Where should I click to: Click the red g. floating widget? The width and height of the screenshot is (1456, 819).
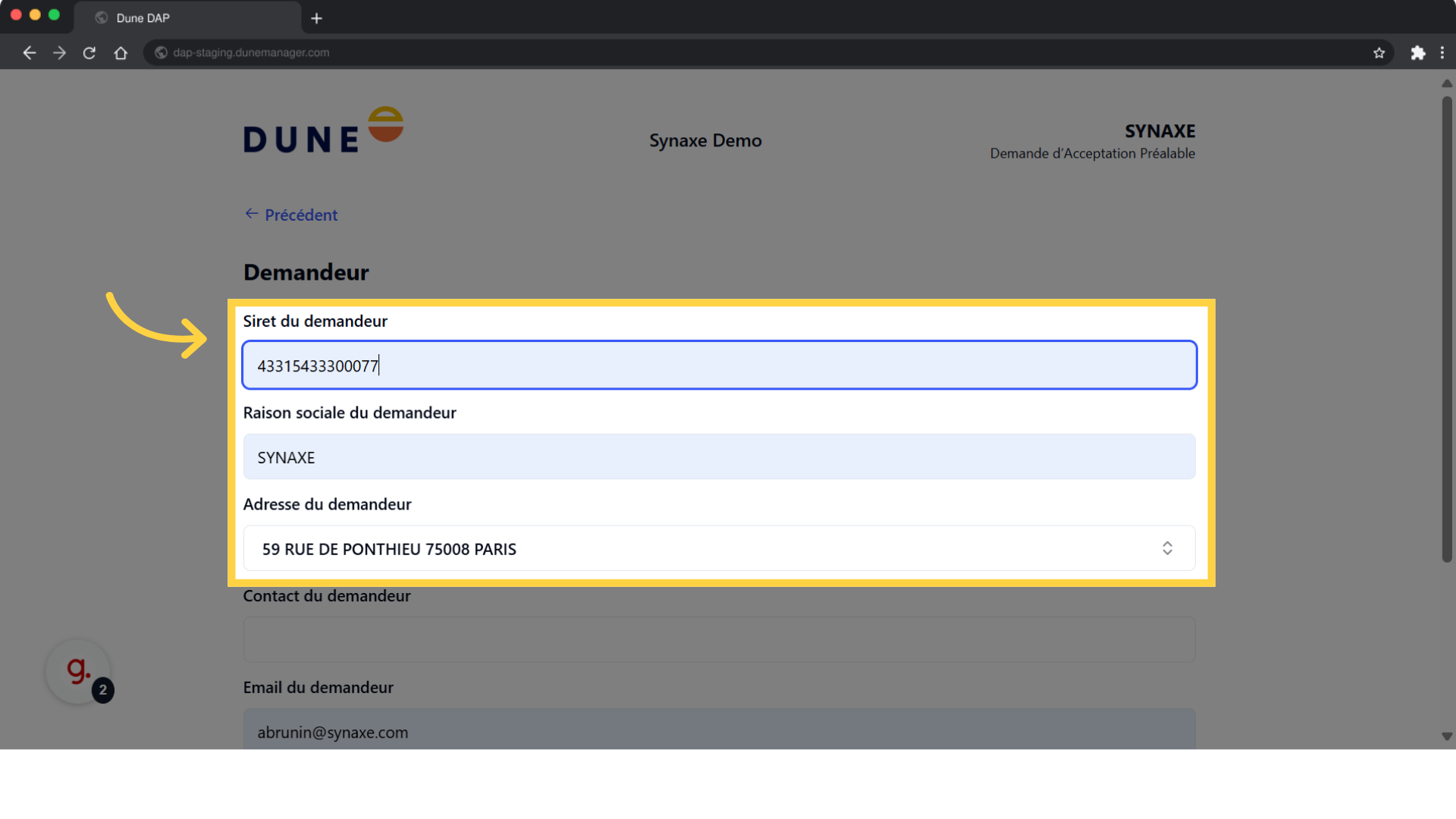coord(78,671)
